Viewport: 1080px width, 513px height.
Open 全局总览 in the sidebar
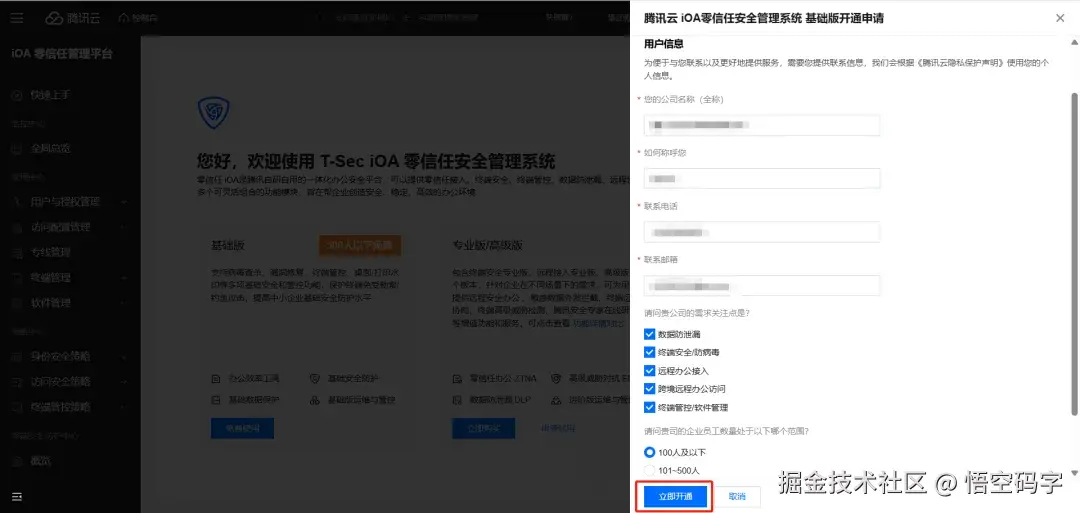[50, 148]
